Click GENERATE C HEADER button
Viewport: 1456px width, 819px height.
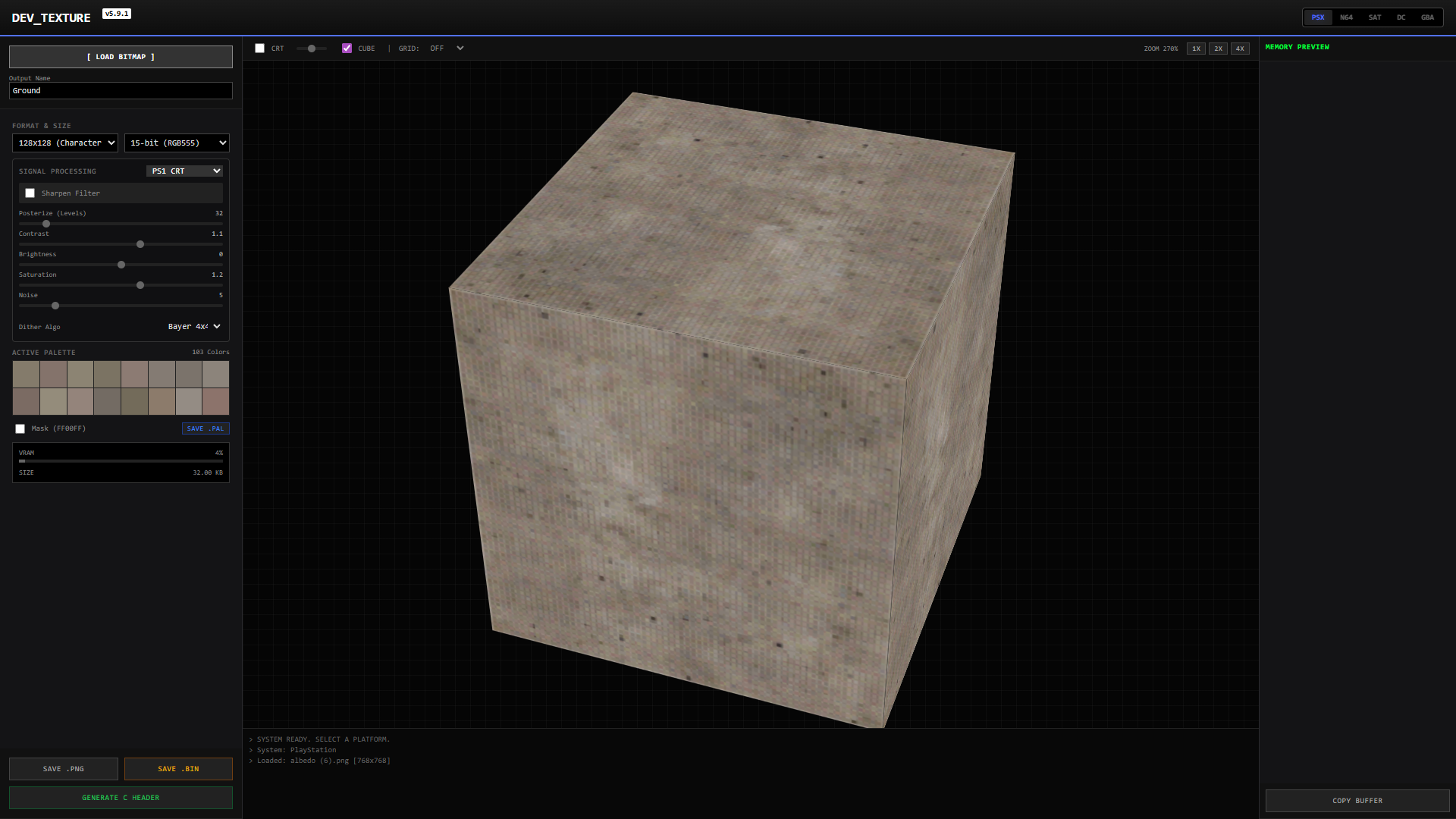tap(121, 798)
